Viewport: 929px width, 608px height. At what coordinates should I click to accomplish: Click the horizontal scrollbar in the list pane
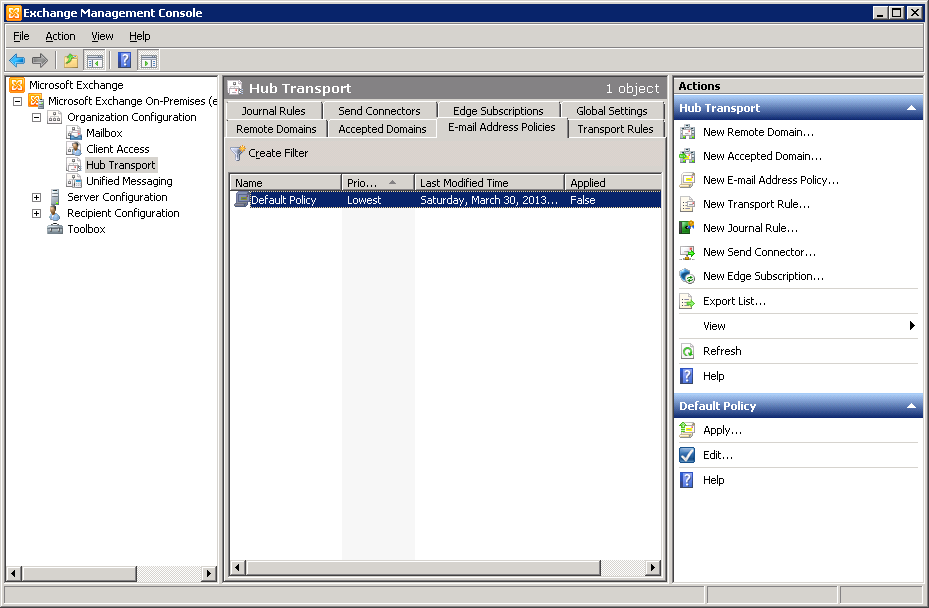(424, 568)
